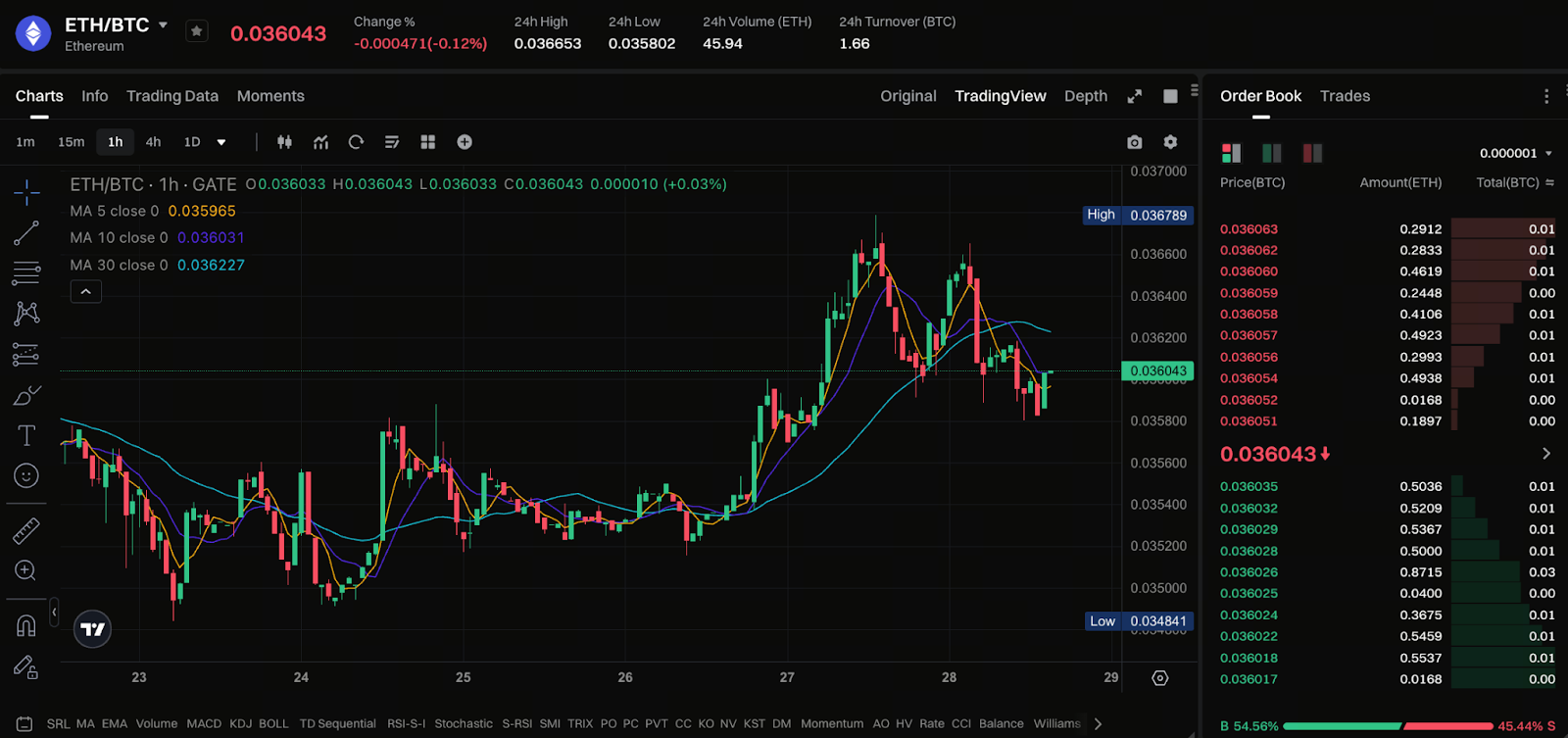Open the candlestick chart type icon
The image size is (1568, 738).
pyautogui.click(x=284, y=142)
